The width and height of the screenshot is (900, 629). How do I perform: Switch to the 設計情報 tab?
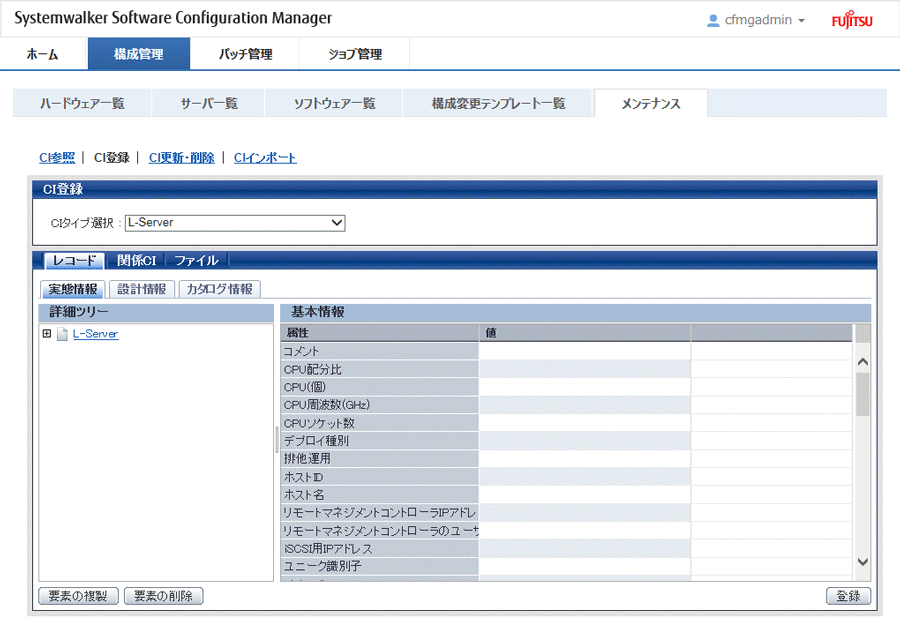(x=142, y=289)
